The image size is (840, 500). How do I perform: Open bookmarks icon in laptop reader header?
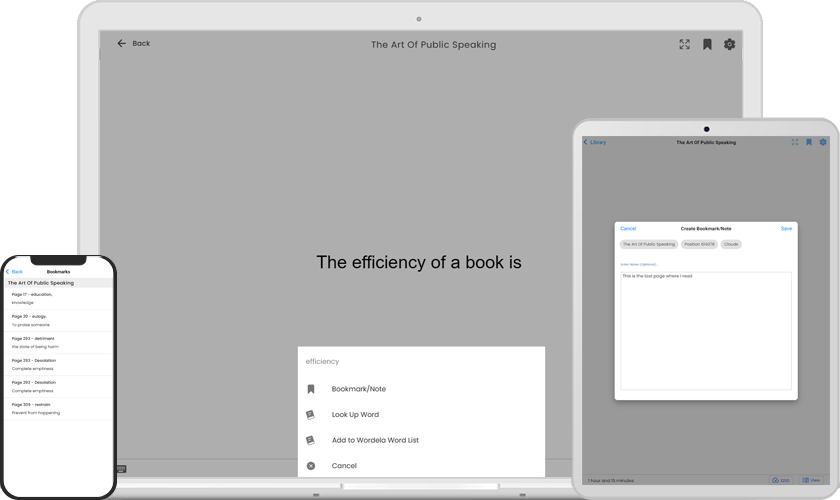coord(707,44)
